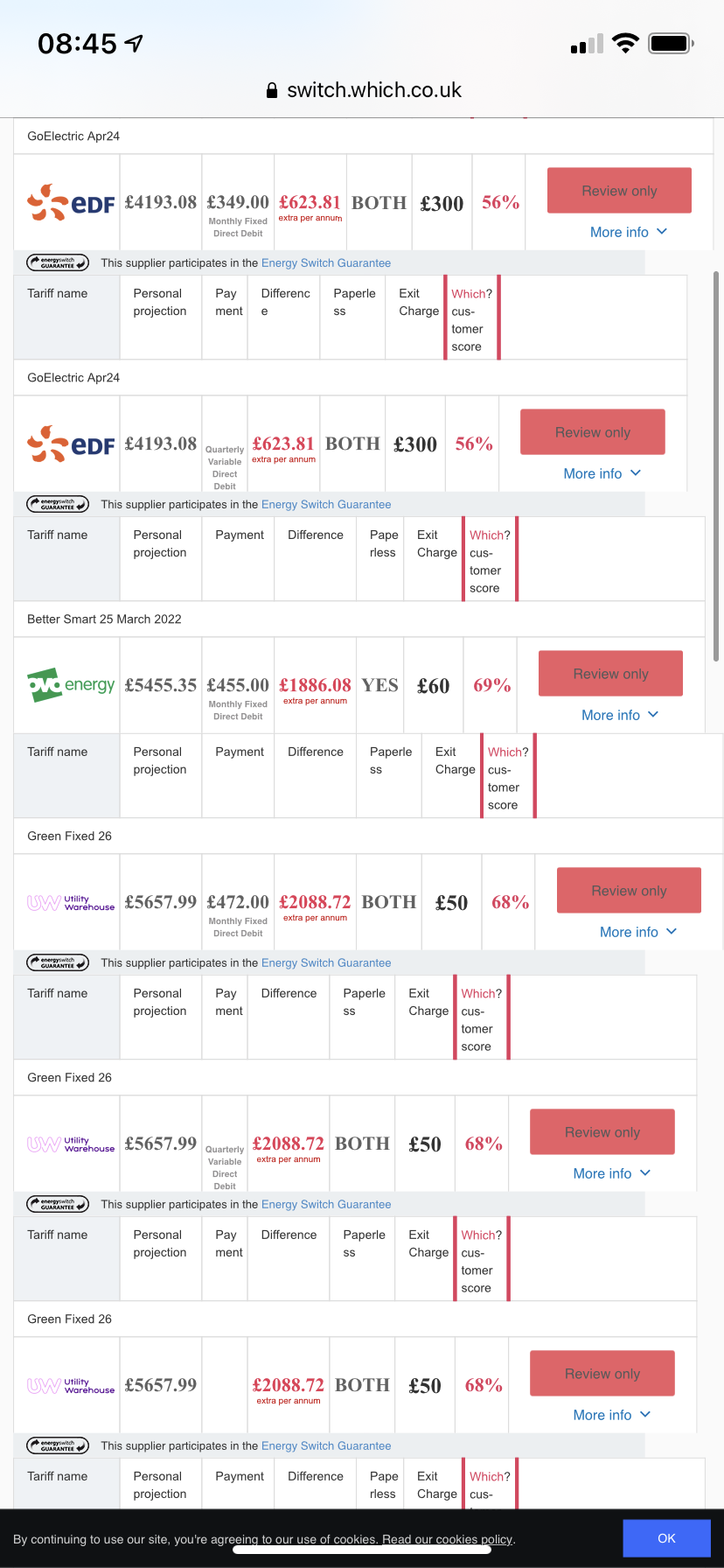Click the page scrollbar on the right edge

point(716,466)
